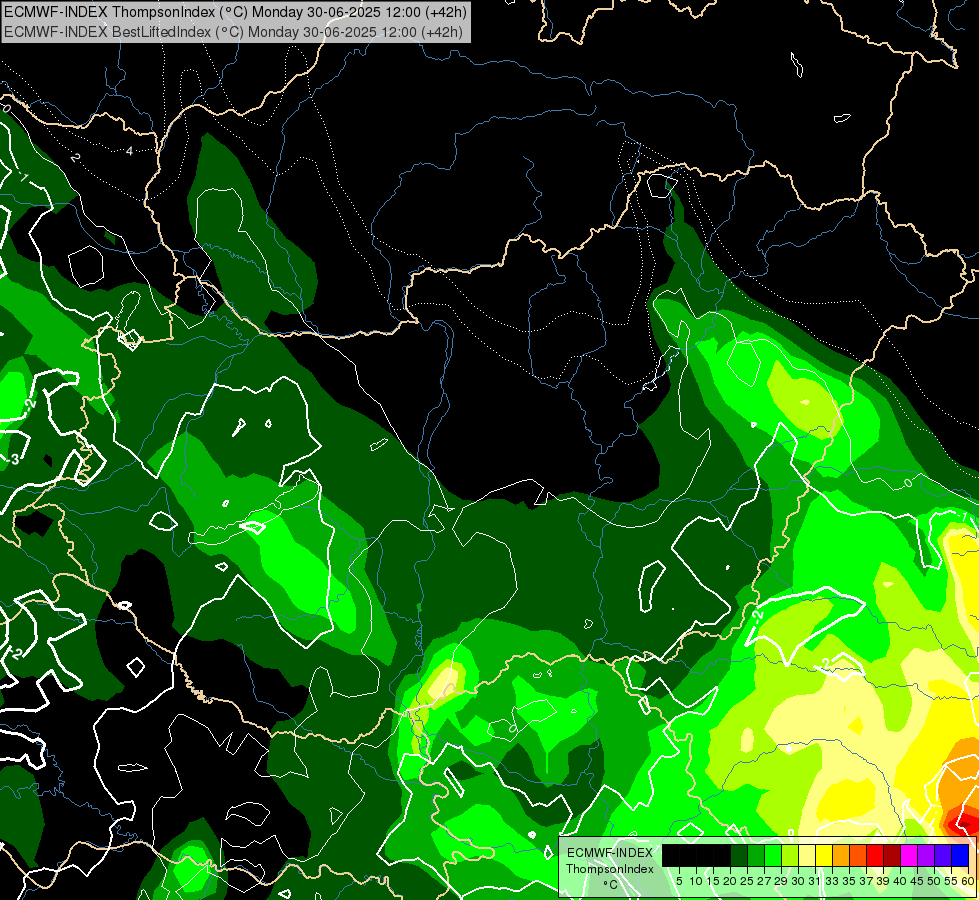Click the ECMWF-INDEX ThompsonIndex title line
The height and width of the screenshot is (900, 979).
pos(235,12)
